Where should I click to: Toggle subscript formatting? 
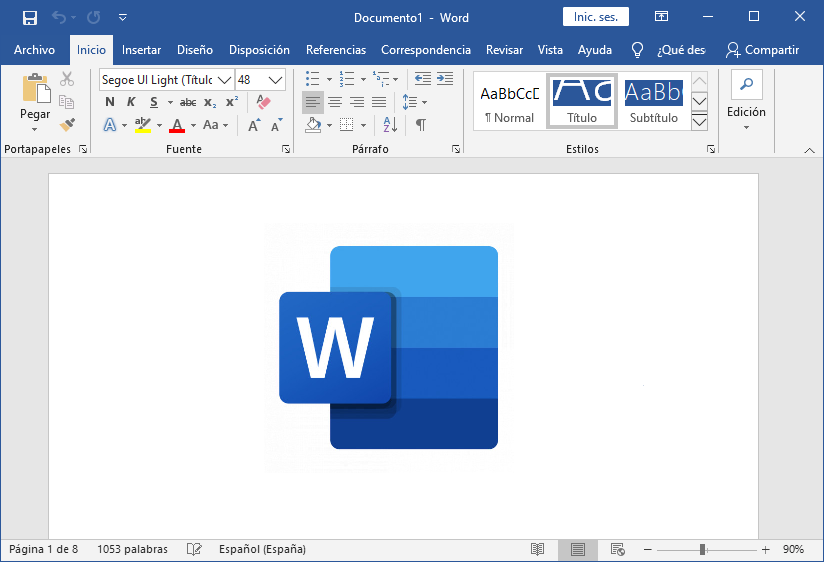point(210,102)
